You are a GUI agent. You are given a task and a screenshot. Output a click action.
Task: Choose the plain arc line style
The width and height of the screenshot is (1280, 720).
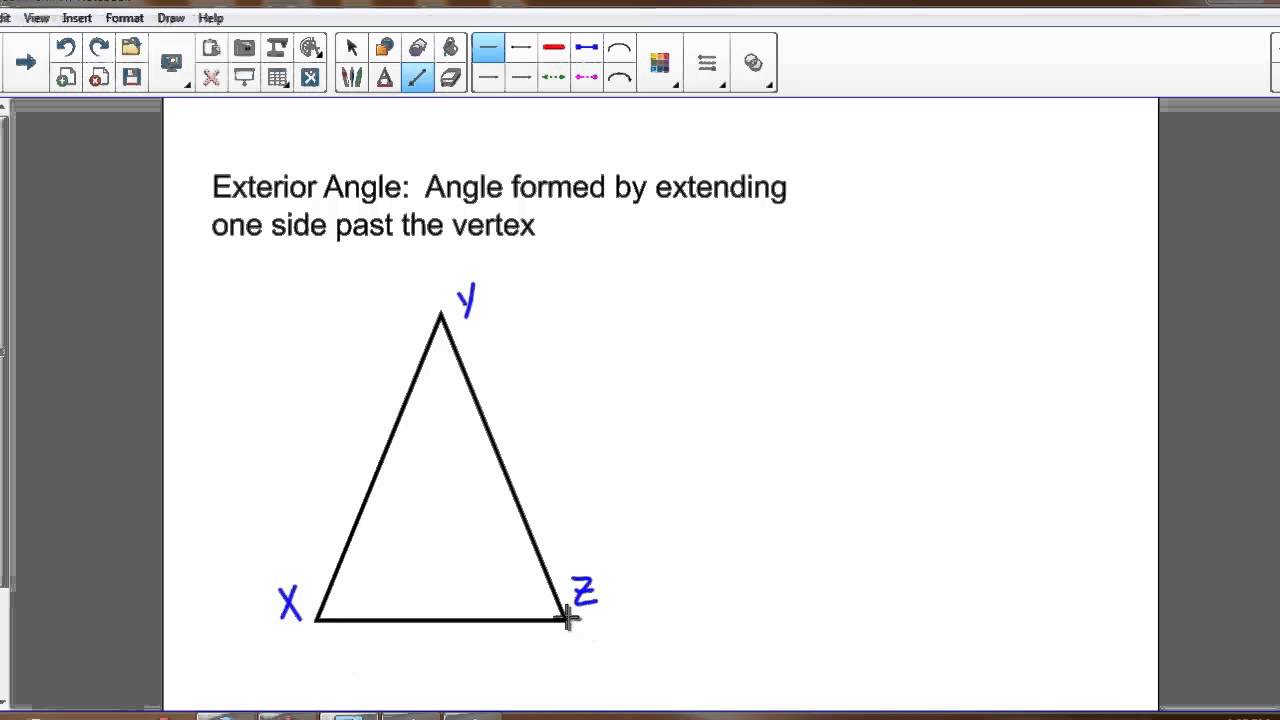pos(620,47)
